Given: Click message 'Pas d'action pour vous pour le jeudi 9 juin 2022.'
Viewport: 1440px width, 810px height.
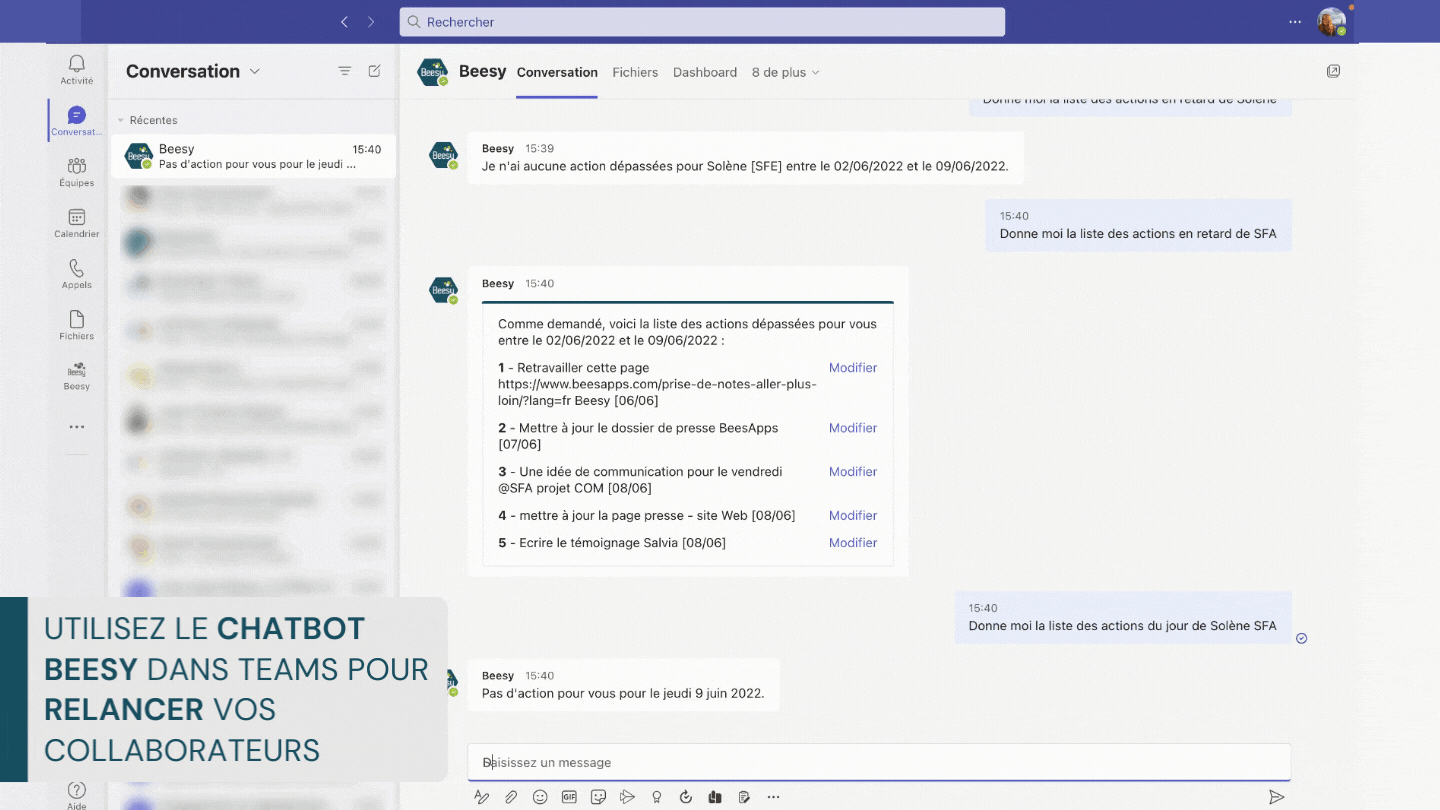Looking at the screenshot, I should click(x=623, y=693).
